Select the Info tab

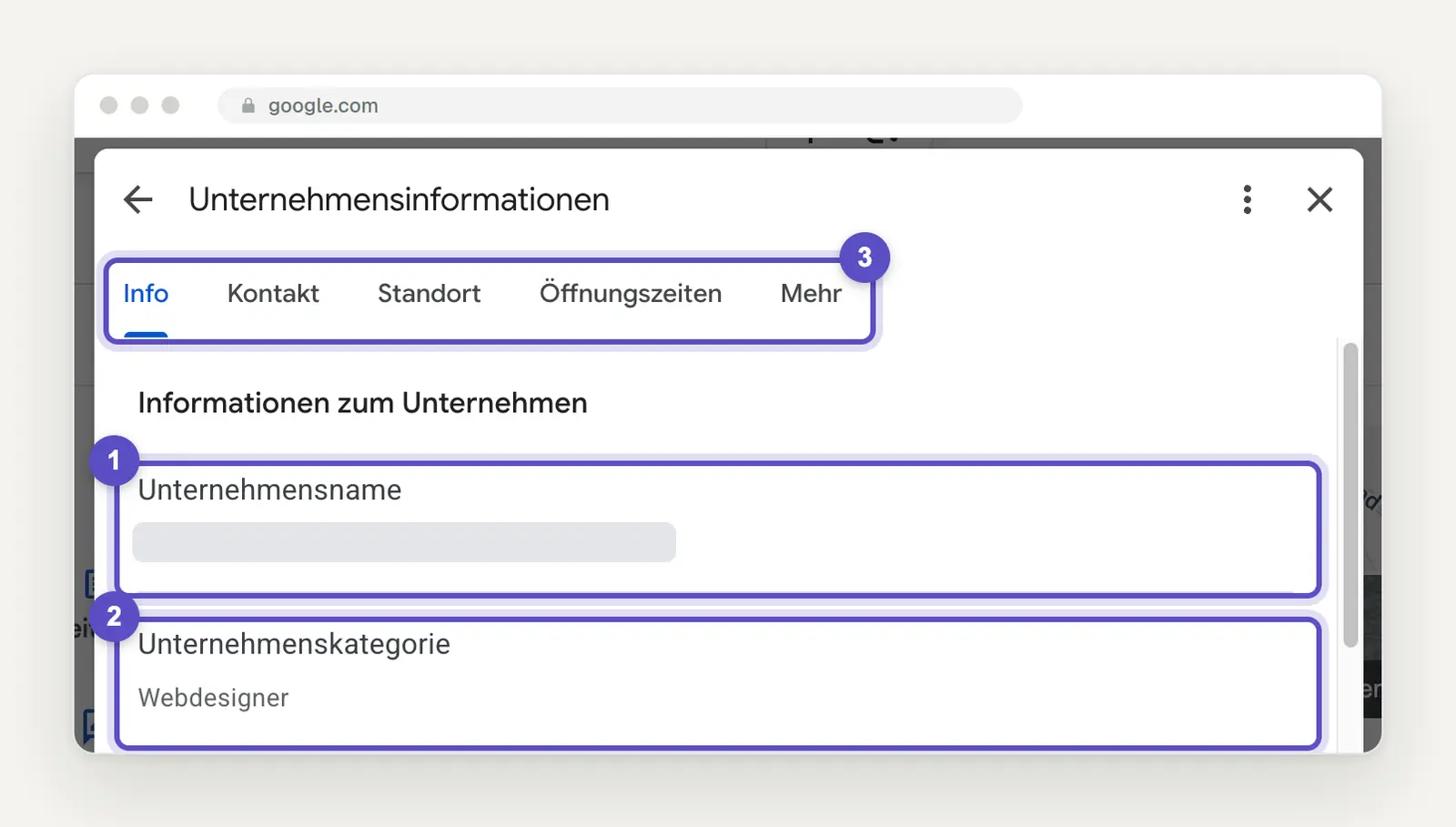click(x=146, y=294)
